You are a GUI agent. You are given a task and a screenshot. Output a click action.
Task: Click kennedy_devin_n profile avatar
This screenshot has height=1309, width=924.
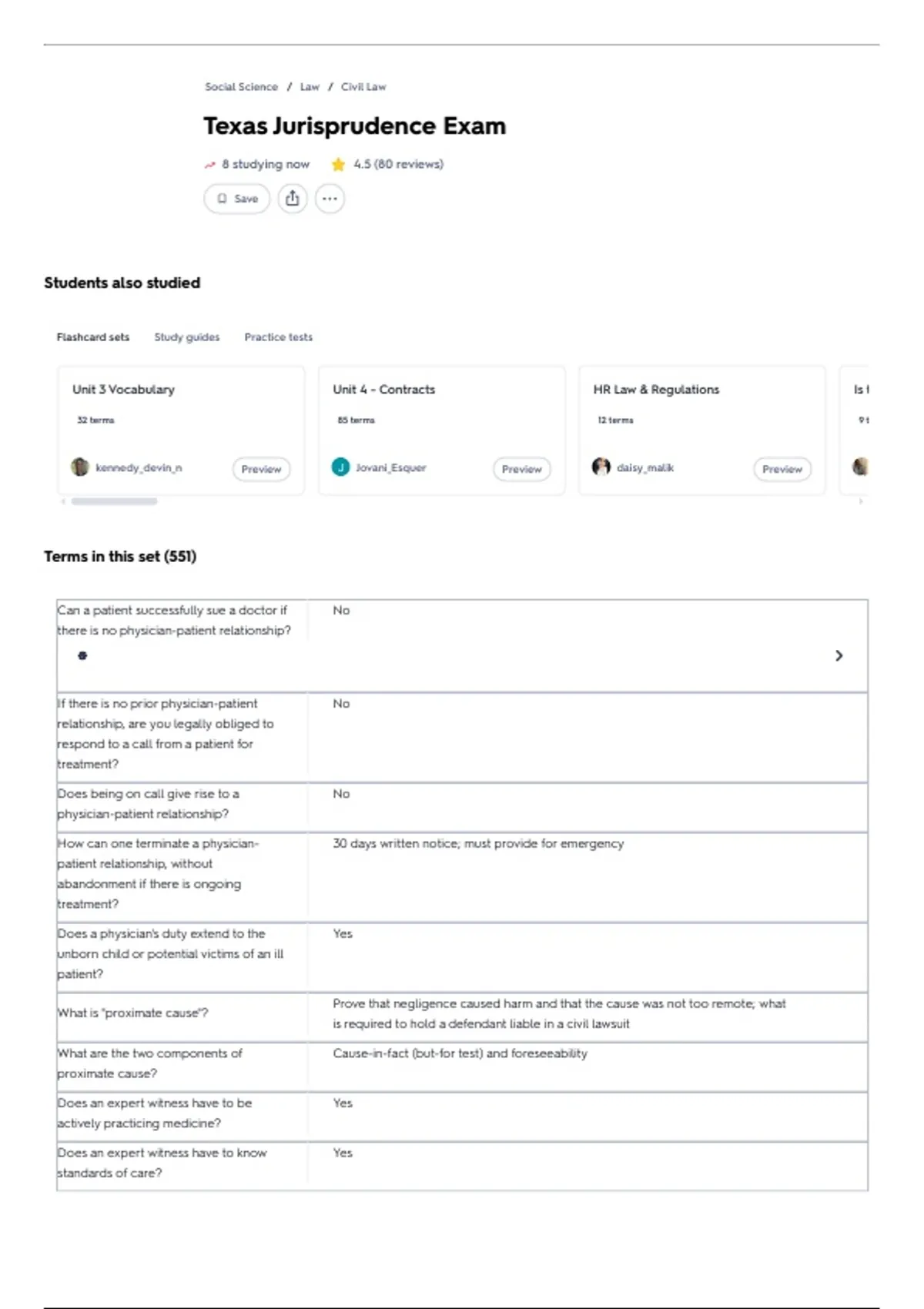tap(80, 467)
